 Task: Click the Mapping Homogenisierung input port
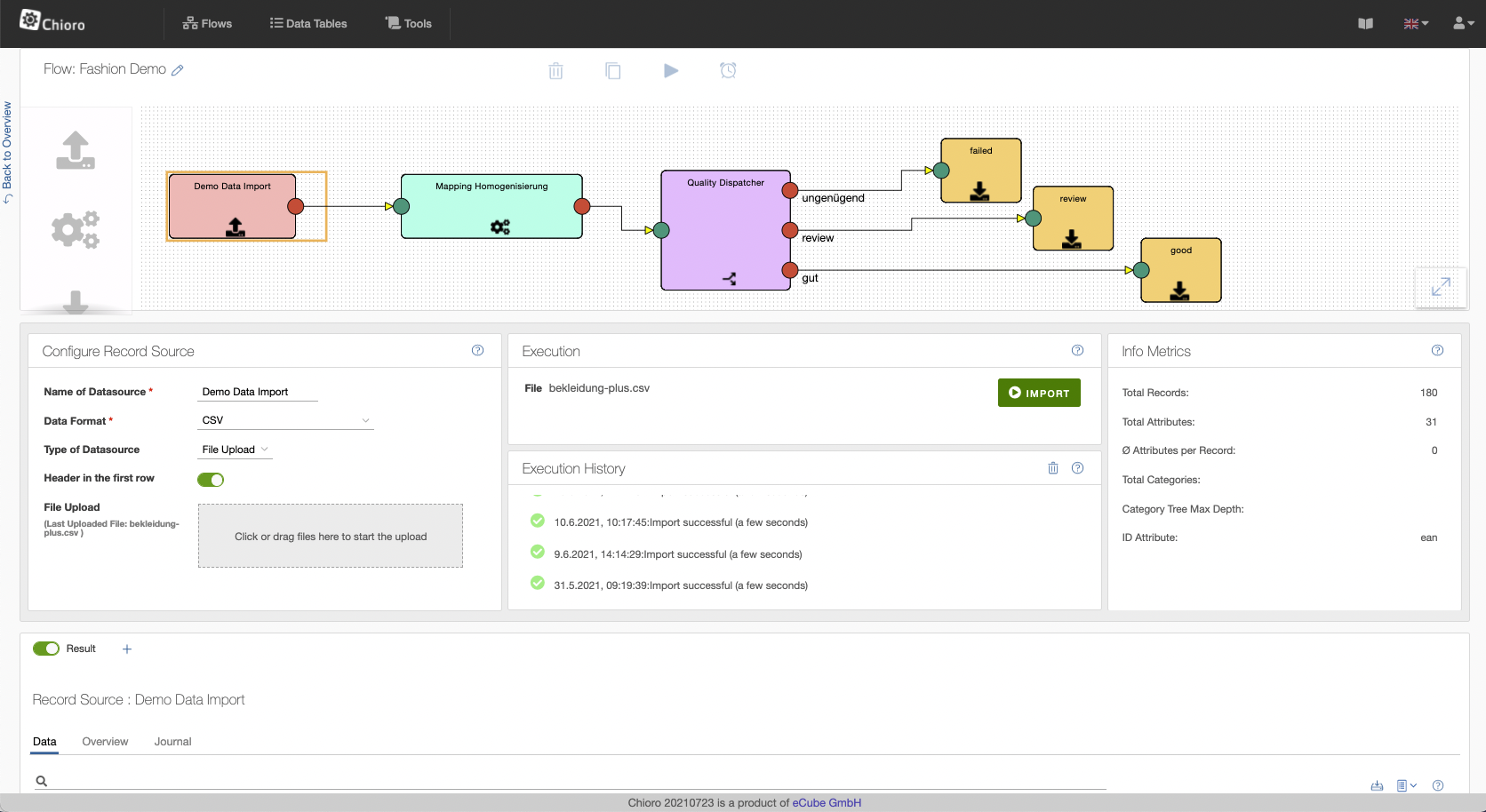[401, 206]
